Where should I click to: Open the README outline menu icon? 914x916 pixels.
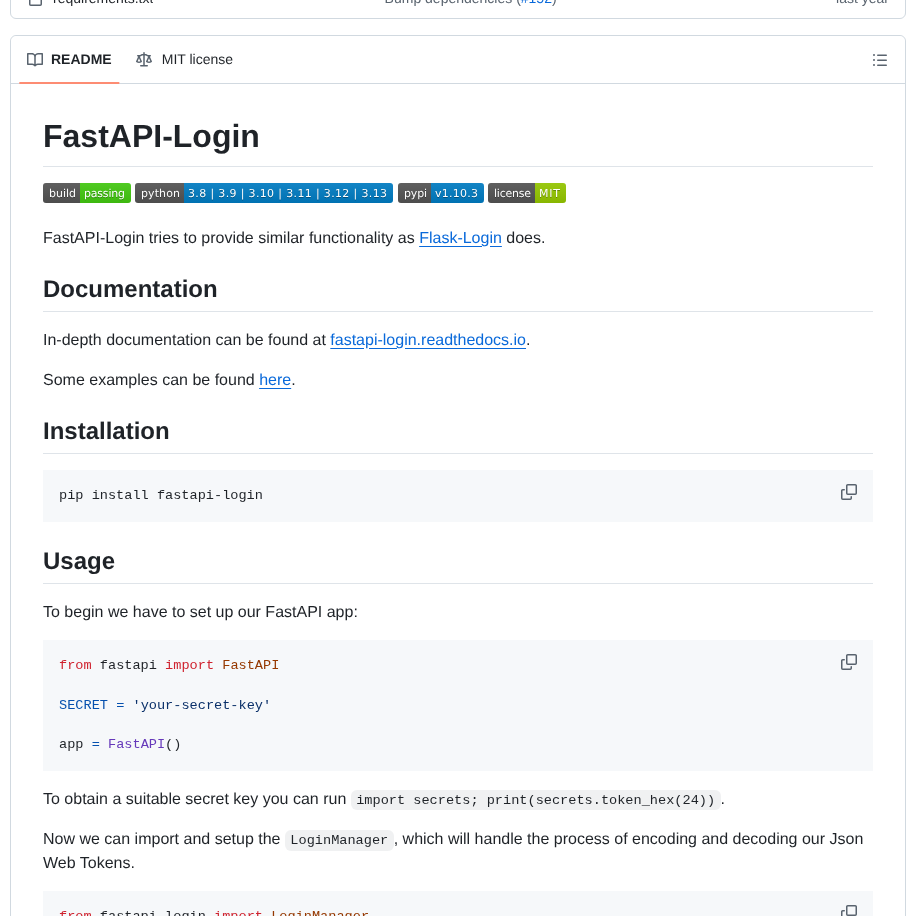(x=879, y=60)
